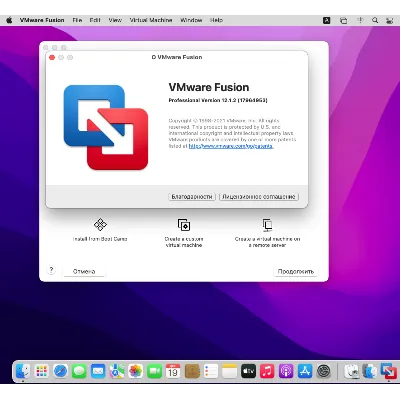Select the Create a custom virtual machine icon
This screenshot has width=400, height=400.
click(184, 225)
